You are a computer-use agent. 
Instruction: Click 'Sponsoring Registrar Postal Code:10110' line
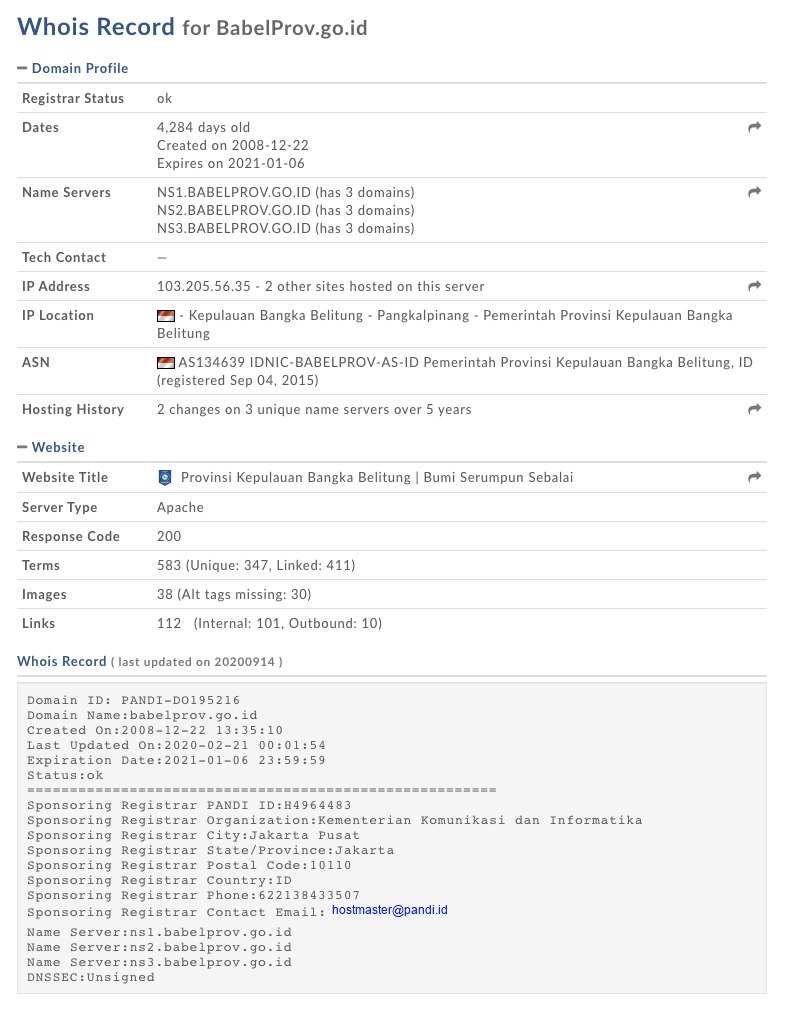(x=189, y=865)
